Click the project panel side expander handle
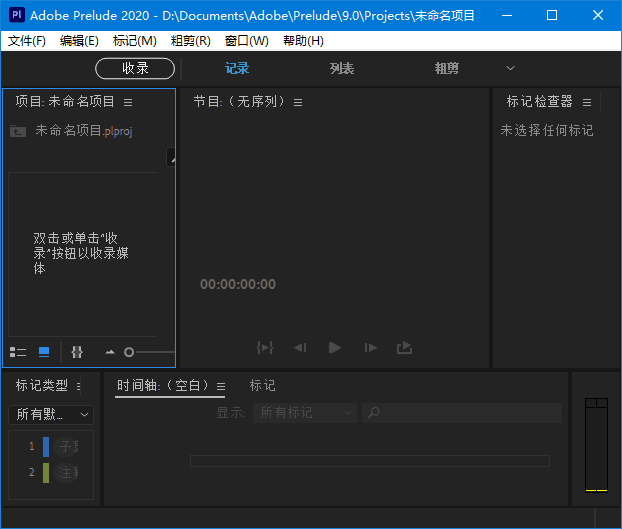Viewport: 622px width, 529px height. pos(171,157)
